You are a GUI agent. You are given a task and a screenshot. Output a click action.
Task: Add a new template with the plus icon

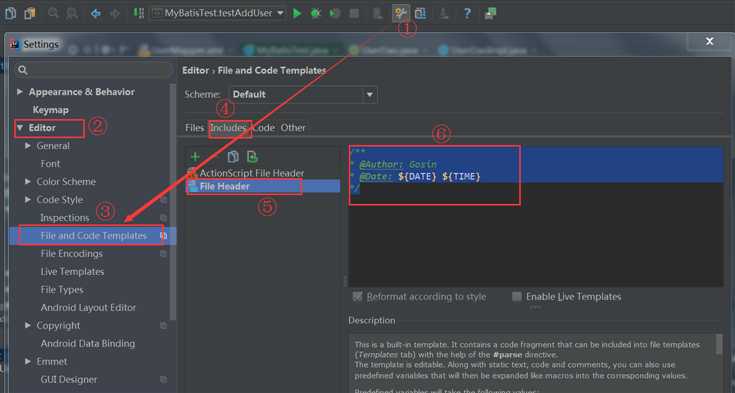[195, 157]
